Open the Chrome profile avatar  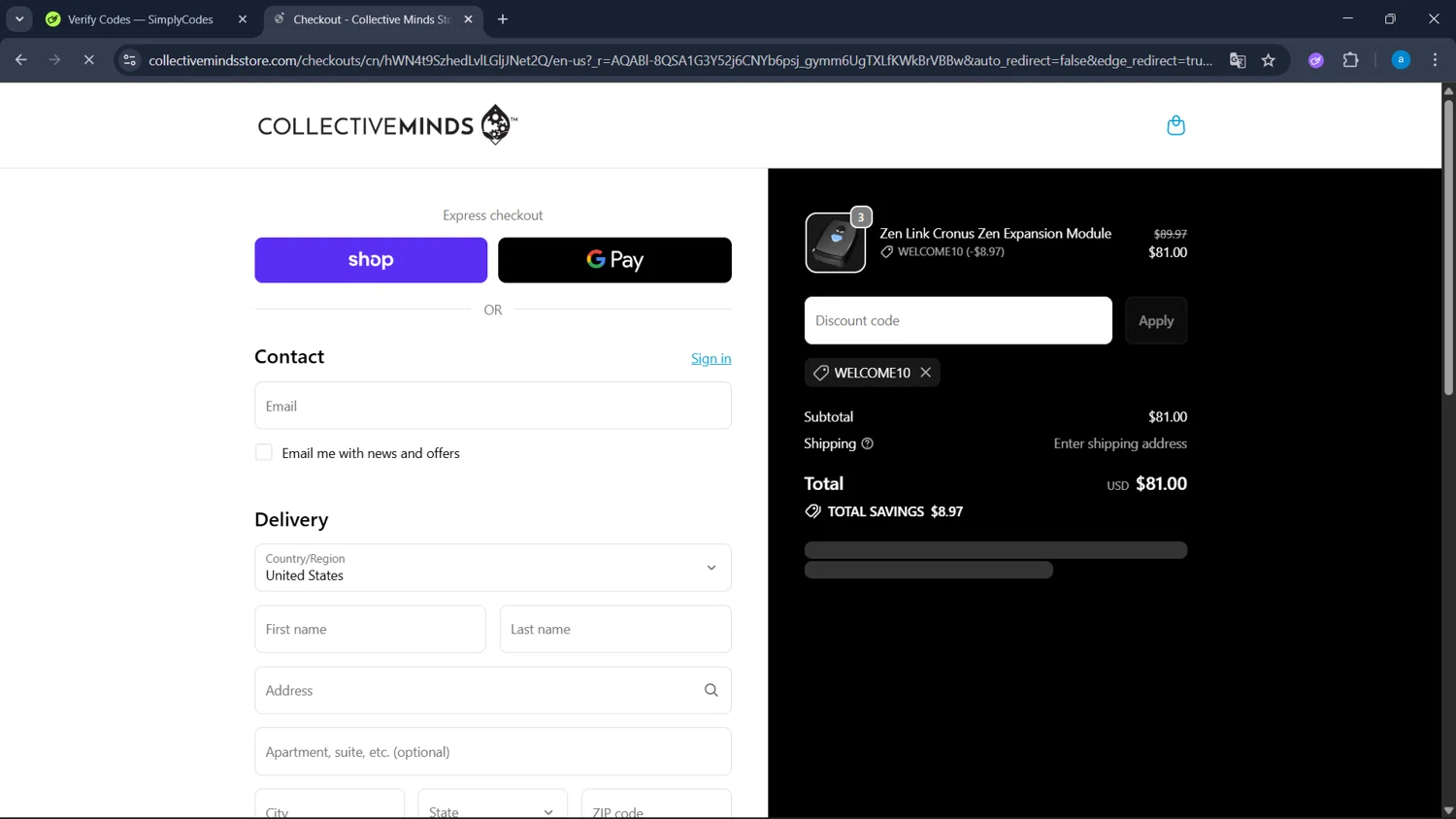coord(1401,60)
